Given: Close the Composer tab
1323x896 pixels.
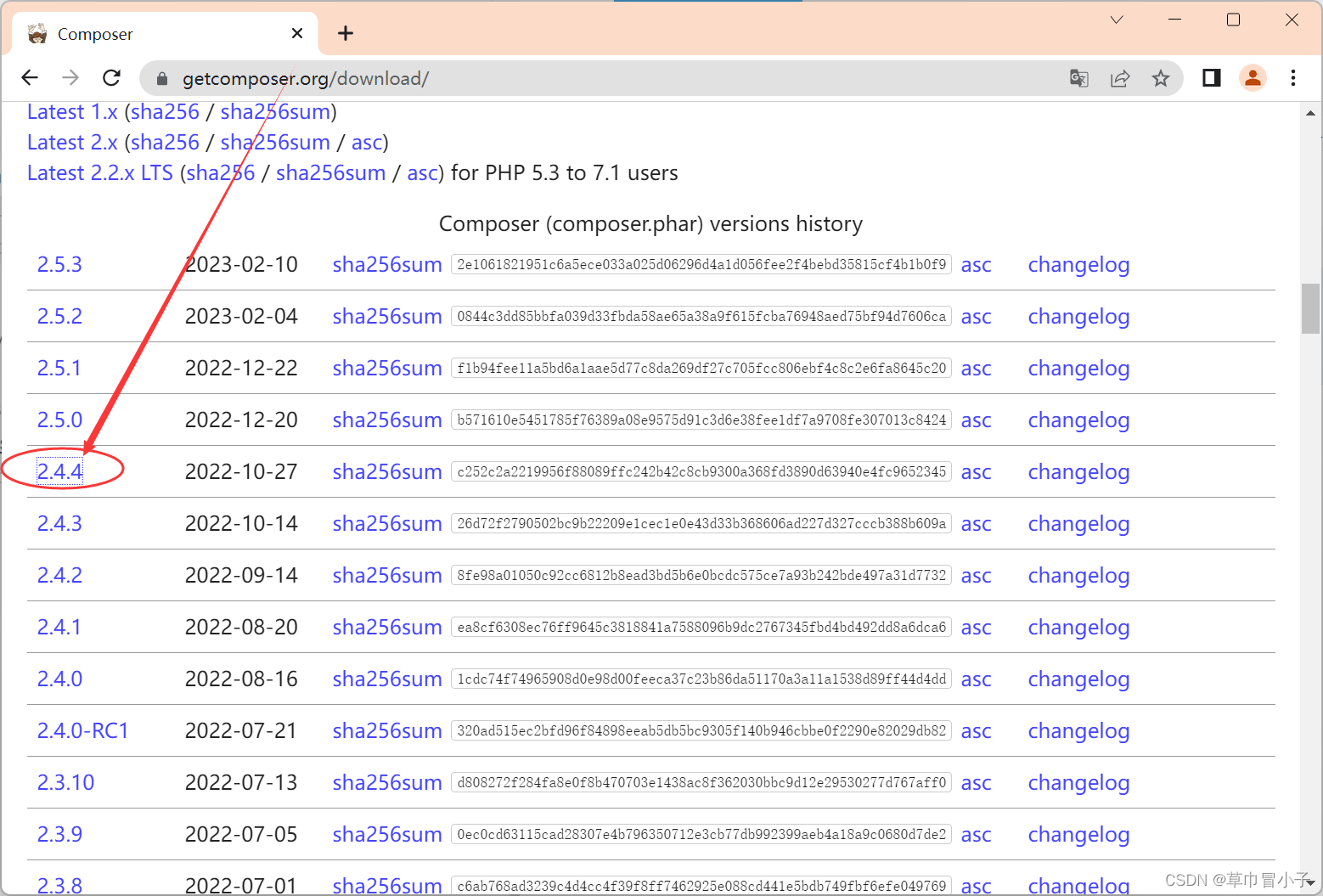Looking at the screenshot, I should (x=297, y=33).
